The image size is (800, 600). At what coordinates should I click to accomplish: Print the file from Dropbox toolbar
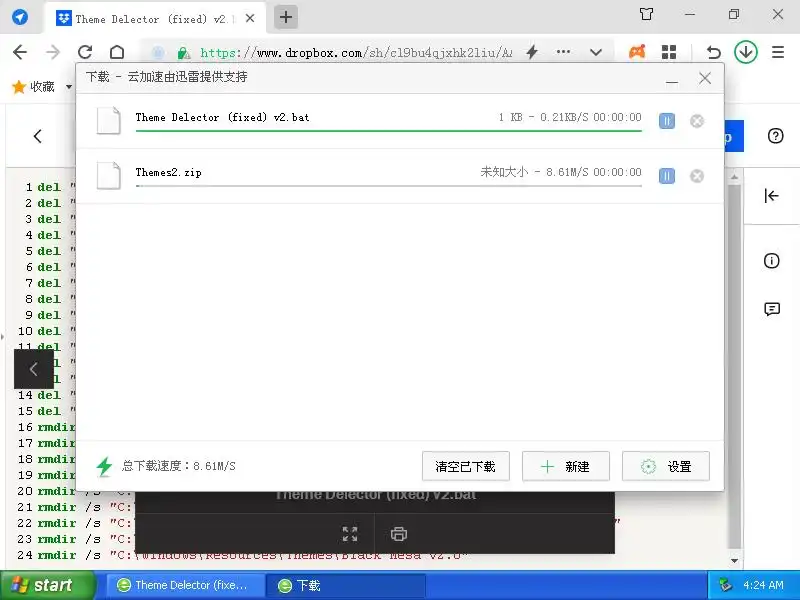pos(398,534)
